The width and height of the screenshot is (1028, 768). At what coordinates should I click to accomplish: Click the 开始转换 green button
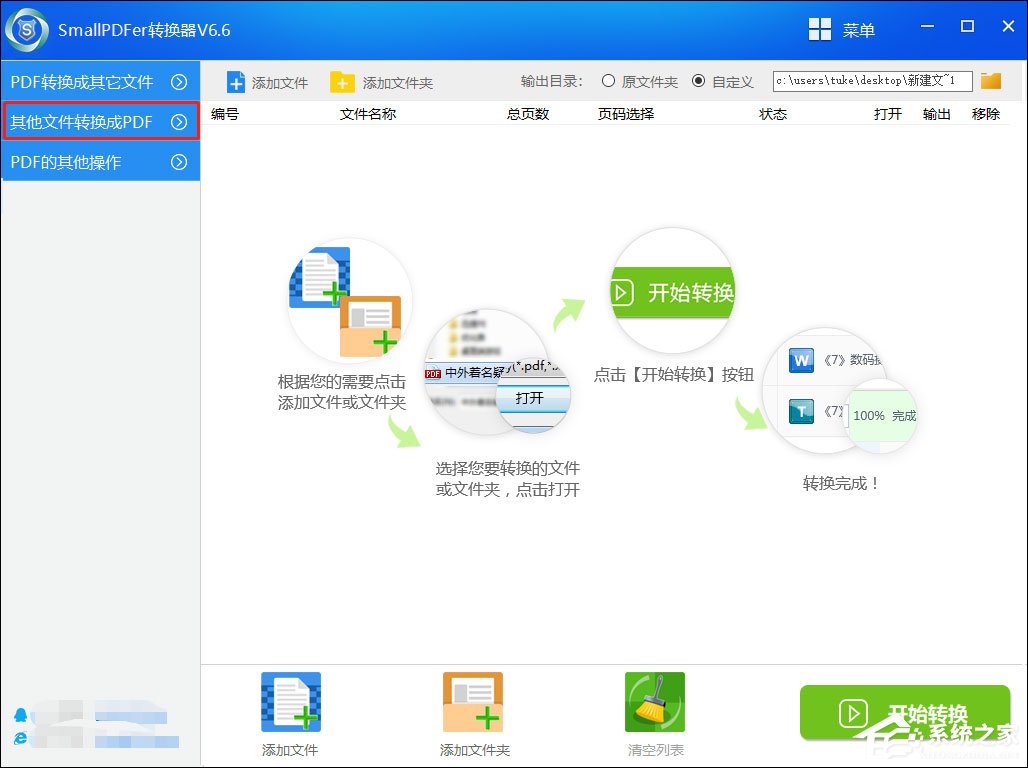(905, 713)
